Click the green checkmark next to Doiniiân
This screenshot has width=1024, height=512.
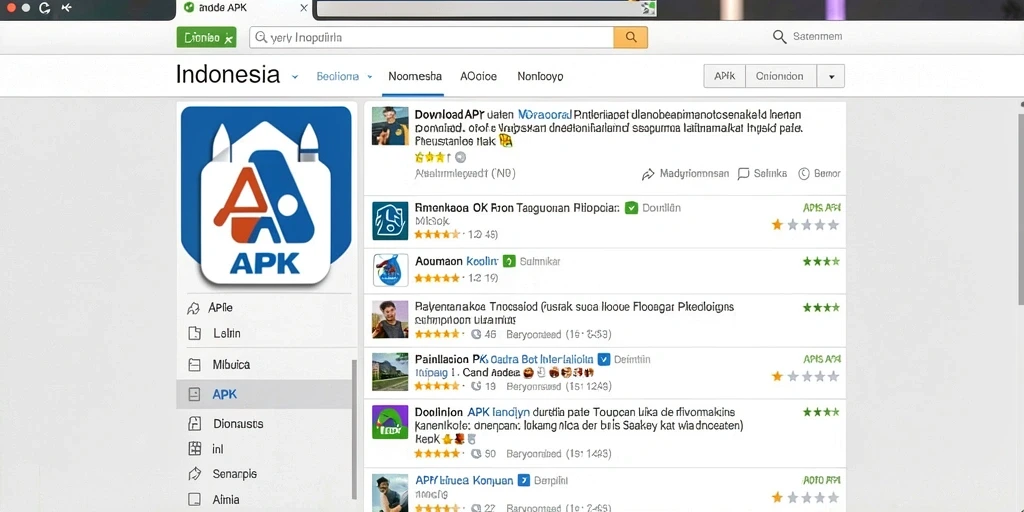tap(631, 208)
